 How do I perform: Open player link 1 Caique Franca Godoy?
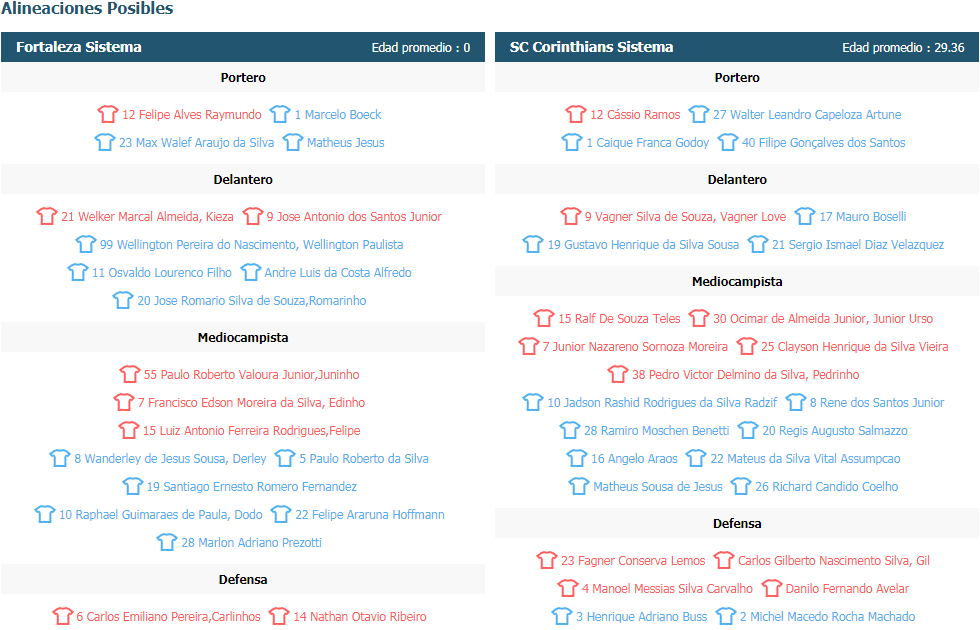648,142
